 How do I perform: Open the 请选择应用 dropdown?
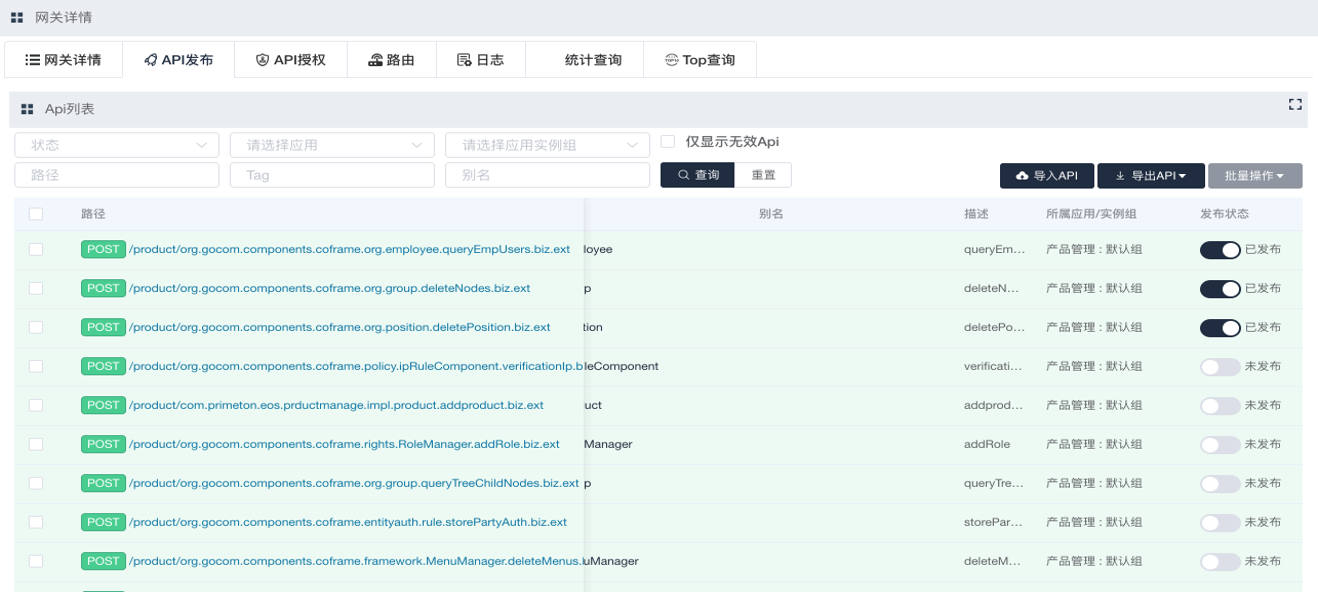(x=332, y=145)
